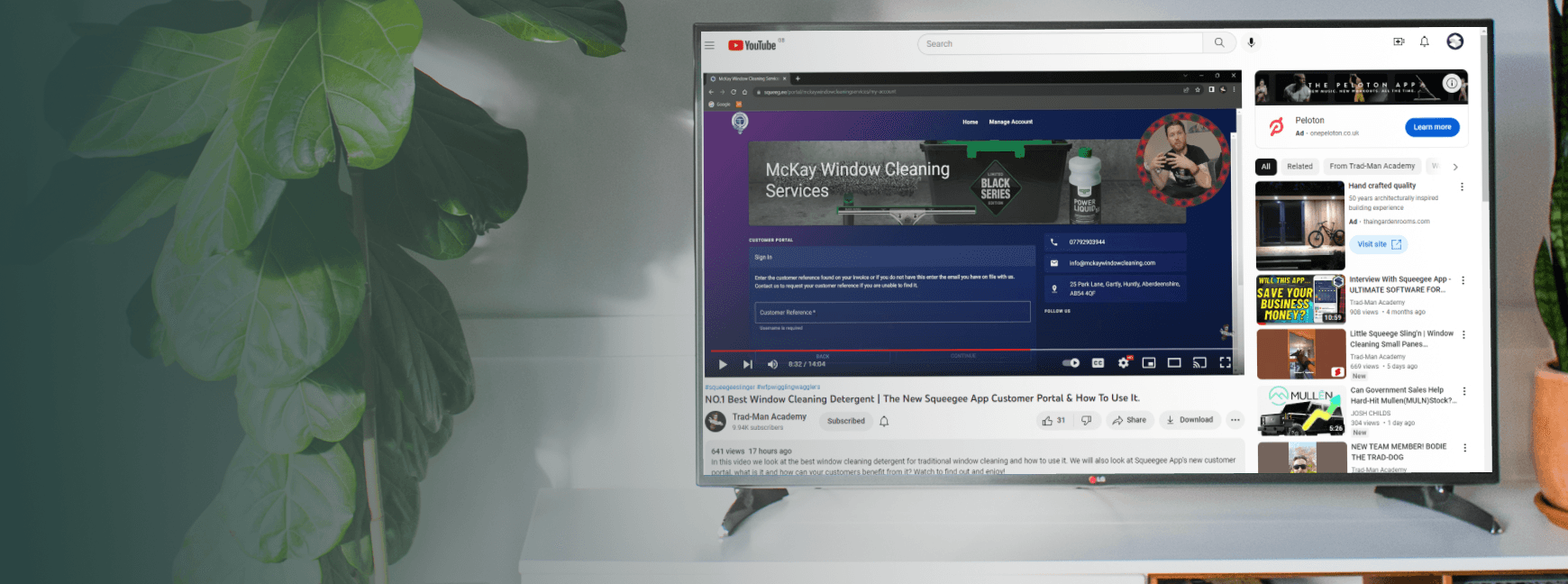Screen dimensions: 1568x584
Task: Open the player settings gear
Action: tap(1124, 362)
